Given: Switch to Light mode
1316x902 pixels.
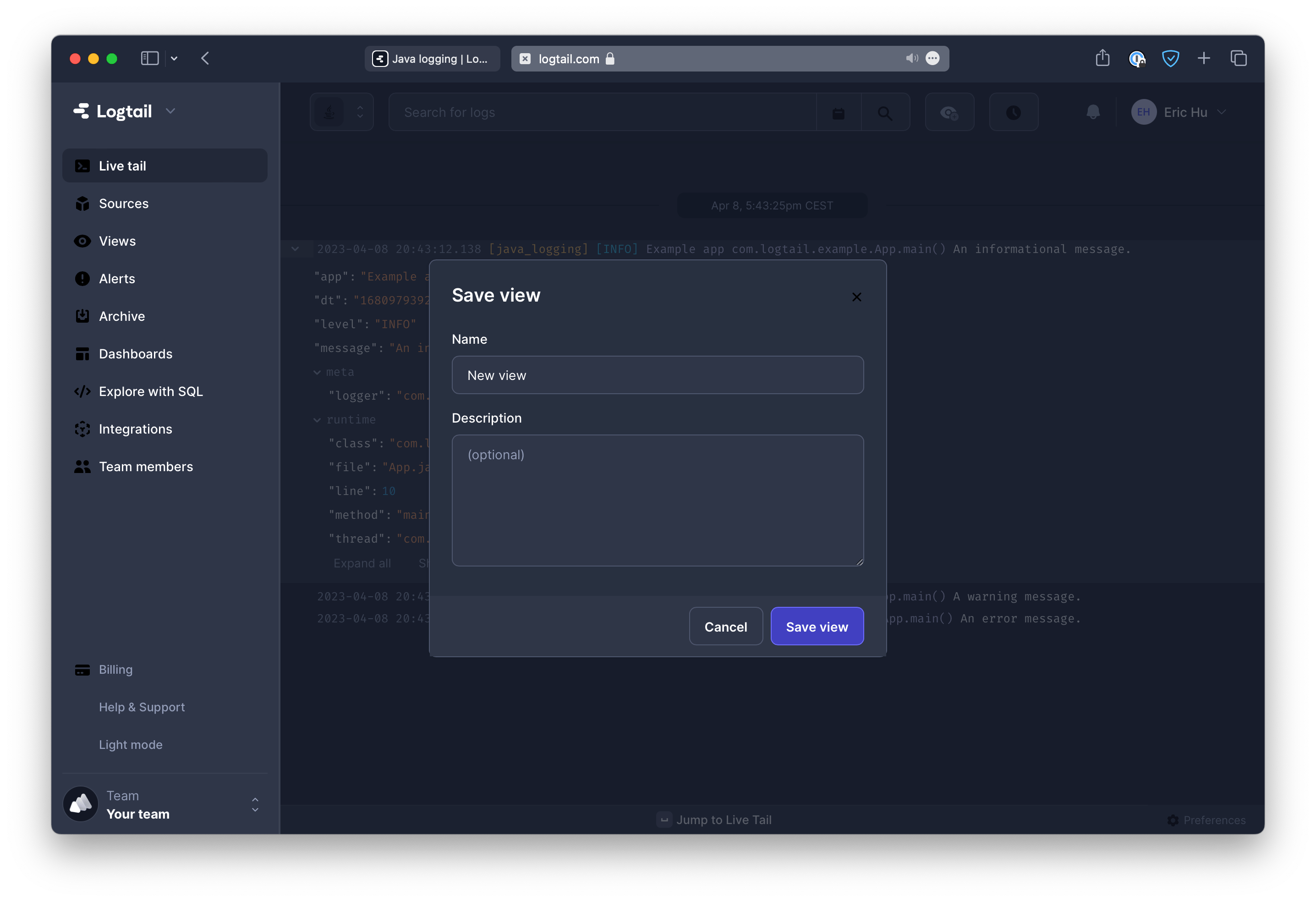Looking at the screenshot, I should pyautogui.click(x=130, y=744).
